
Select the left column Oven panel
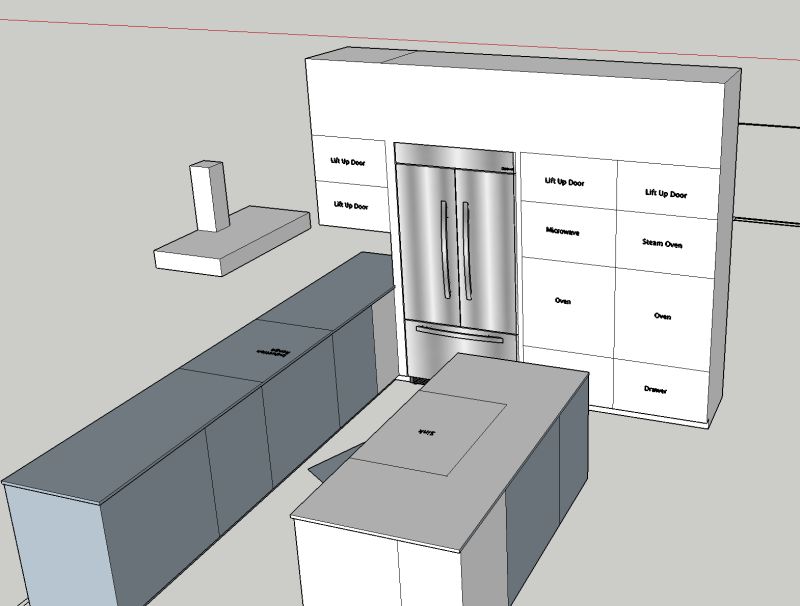[563, 300]
